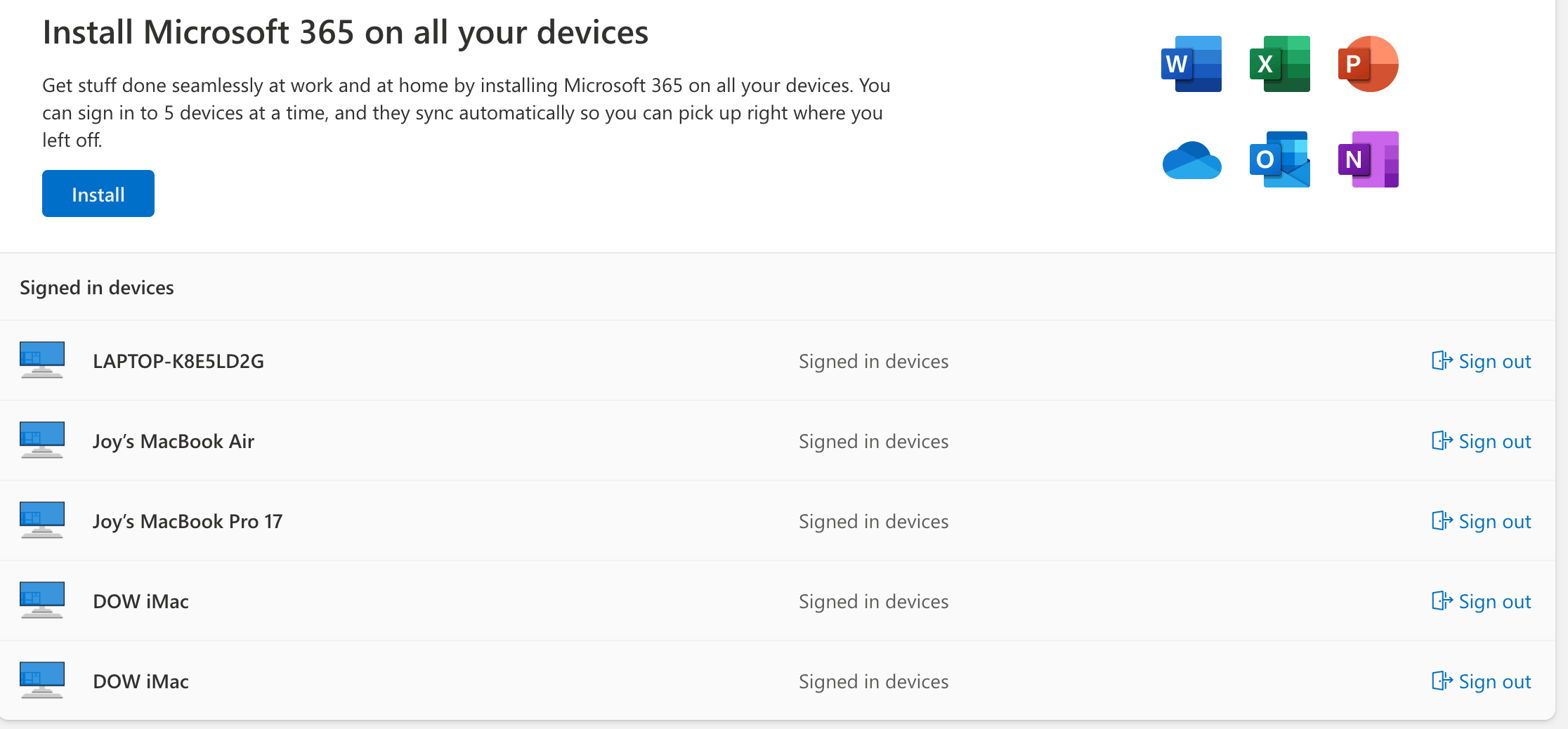Screen dimensions: 1568x729
Task: Select the LAPTOP-K8E5LD2G device name
Action: tap(178, 361)
